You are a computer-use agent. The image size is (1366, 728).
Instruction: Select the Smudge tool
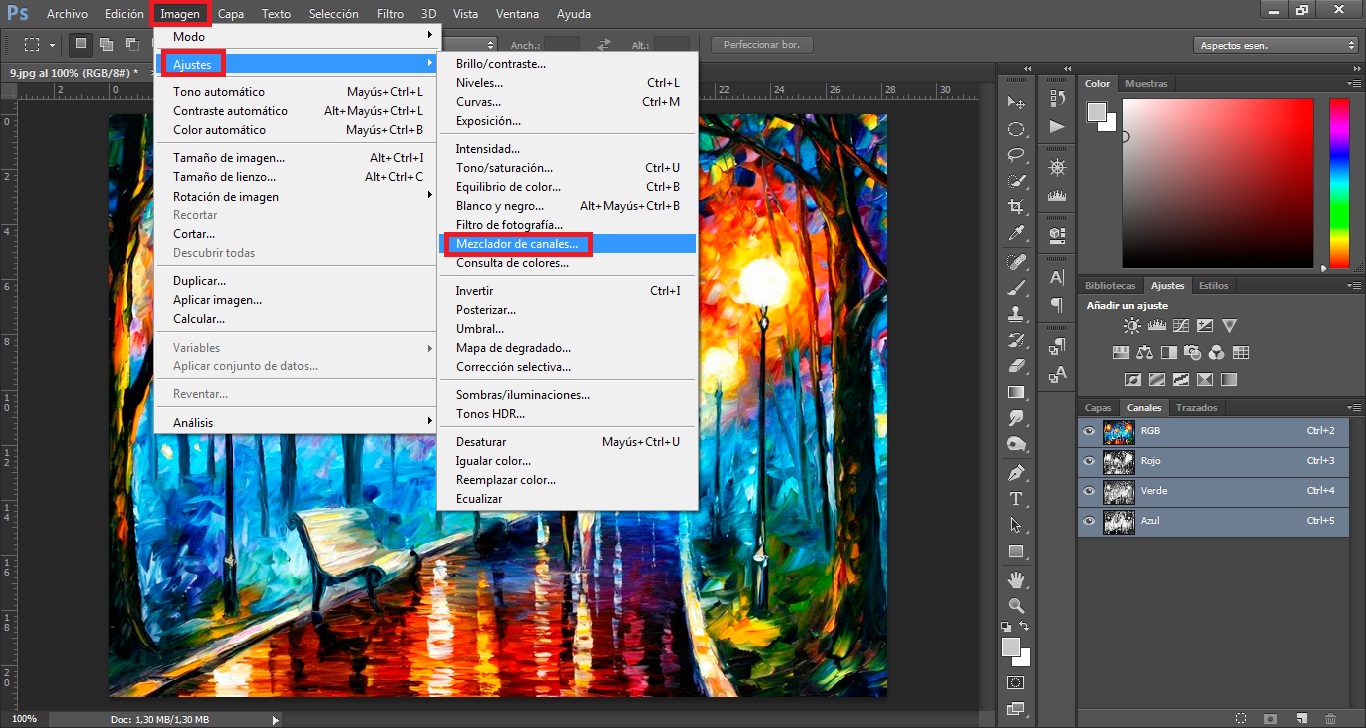pos(1016,418)
